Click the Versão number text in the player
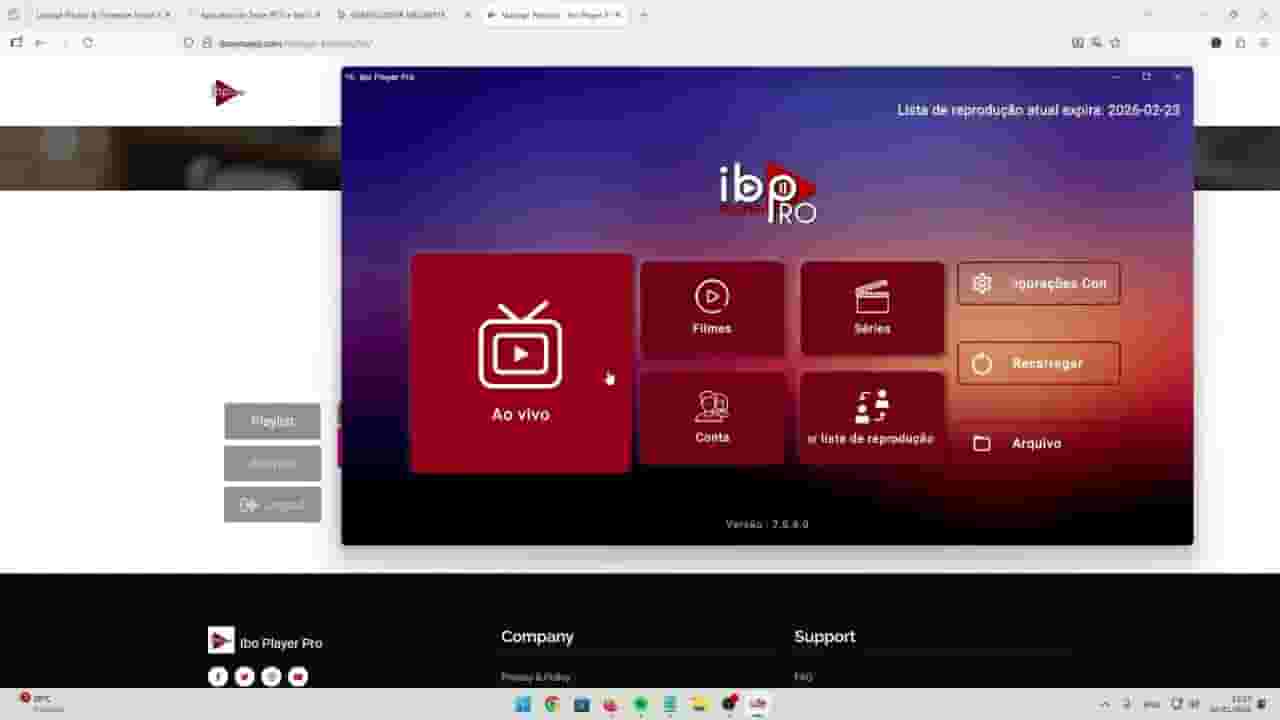The width and height of the screenshot is (1280, 720). 767,524
